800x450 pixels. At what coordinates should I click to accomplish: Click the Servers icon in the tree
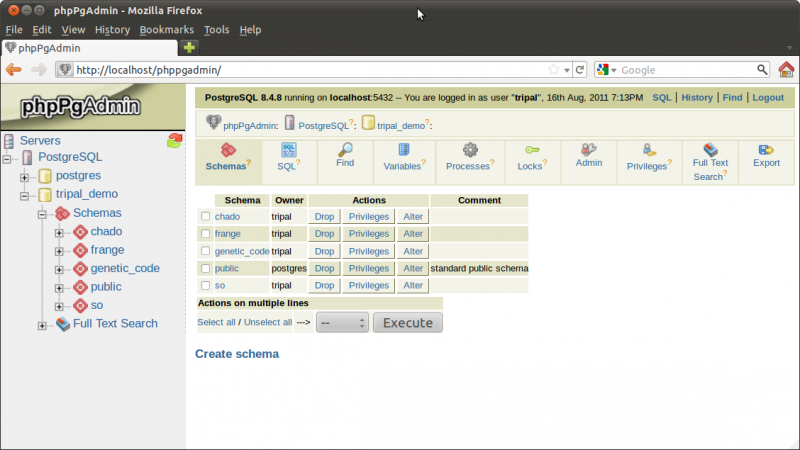coord(9,141)
